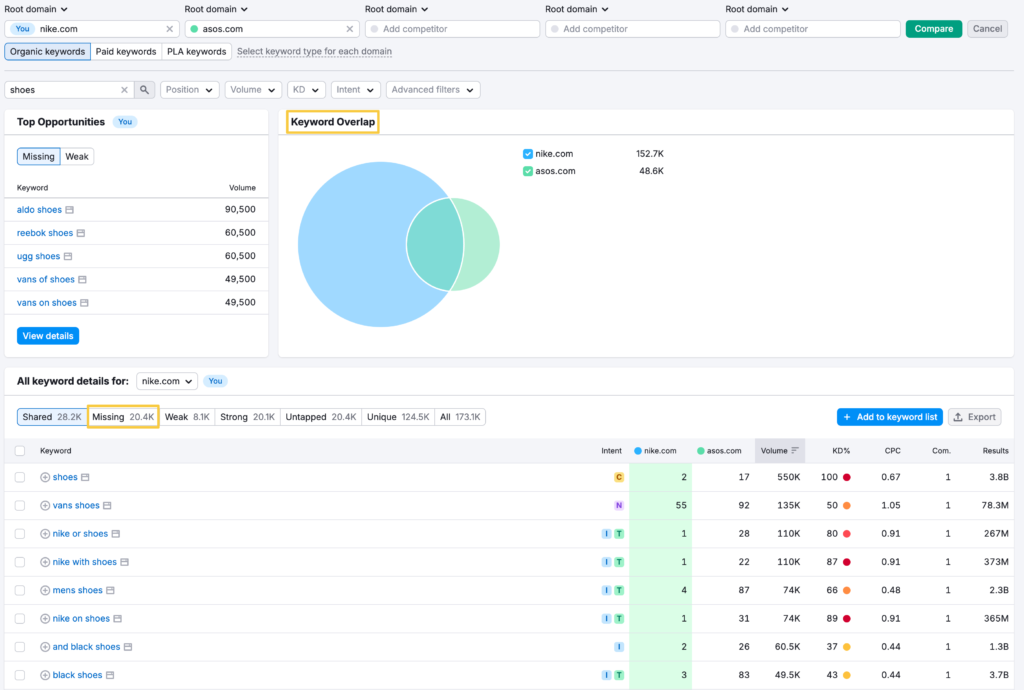The height and width of the screenshot is (690, 1024).
Task: Open the Position filter dropdown
Action: [x=189, y=90]
